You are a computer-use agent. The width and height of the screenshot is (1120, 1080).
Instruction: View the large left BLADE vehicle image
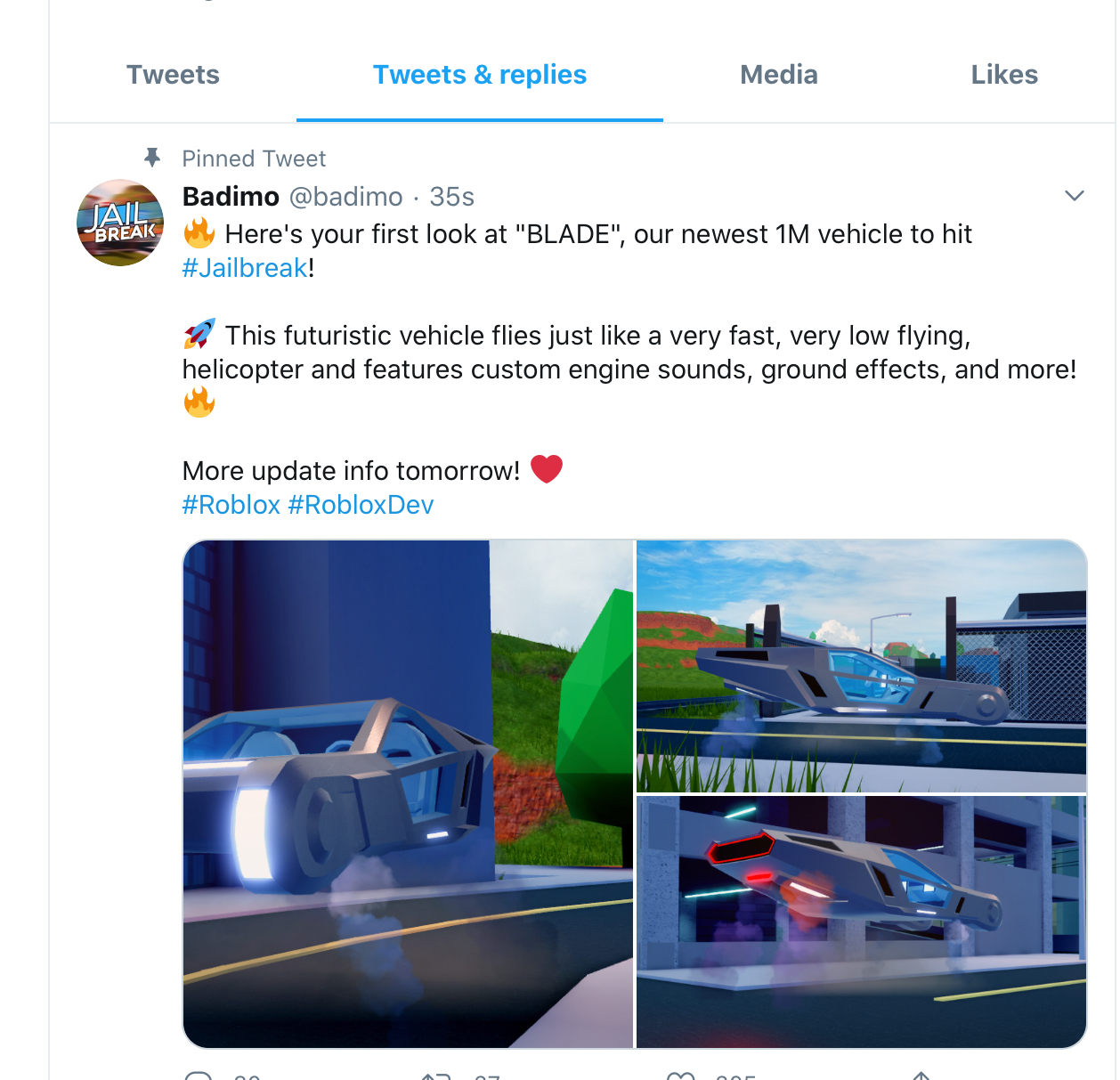coord(408,794)
